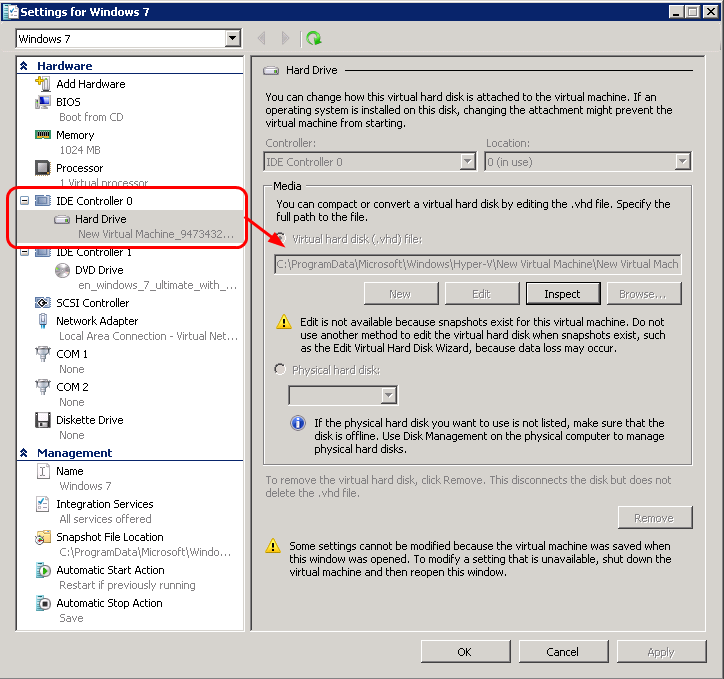Select Diskette Drive in hardware tree

click(90, 420)
